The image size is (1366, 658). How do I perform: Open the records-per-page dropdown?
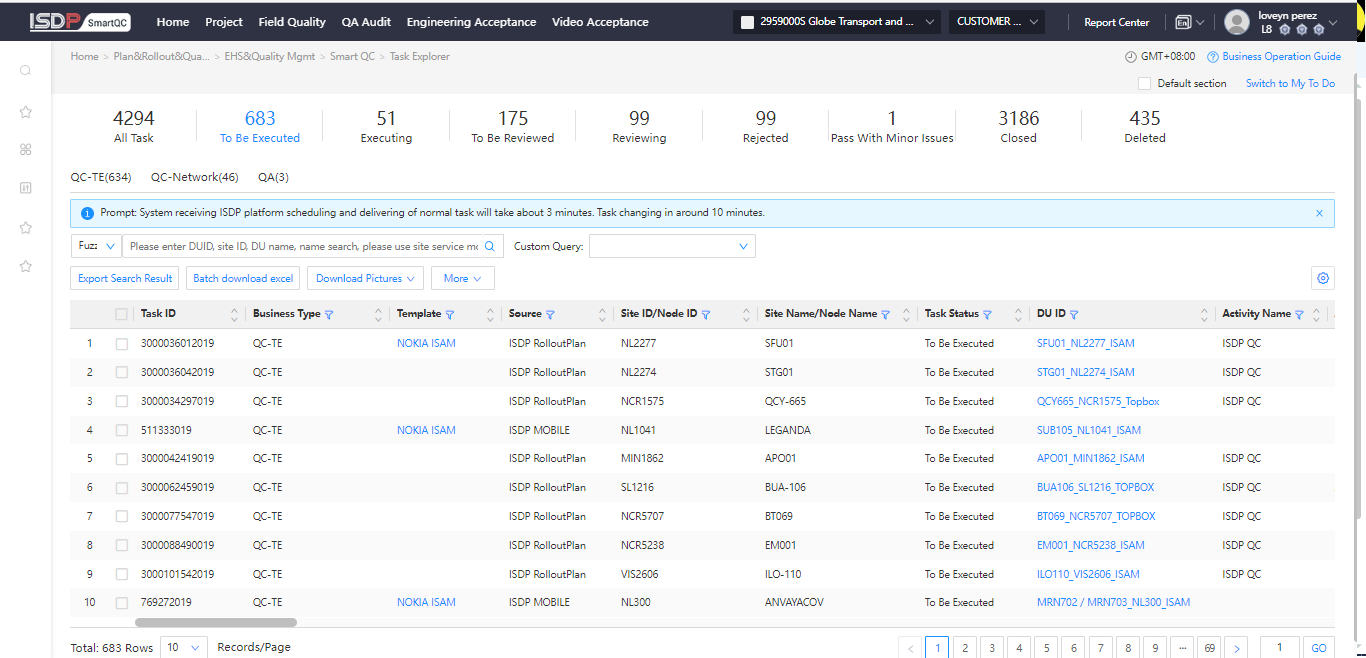[x=184, y=648]
